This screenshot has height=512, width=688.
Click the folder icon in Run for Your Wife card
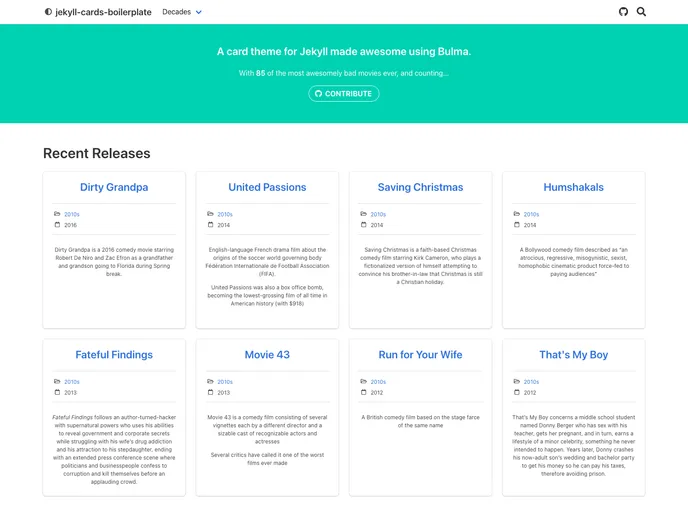click(363, 382)
